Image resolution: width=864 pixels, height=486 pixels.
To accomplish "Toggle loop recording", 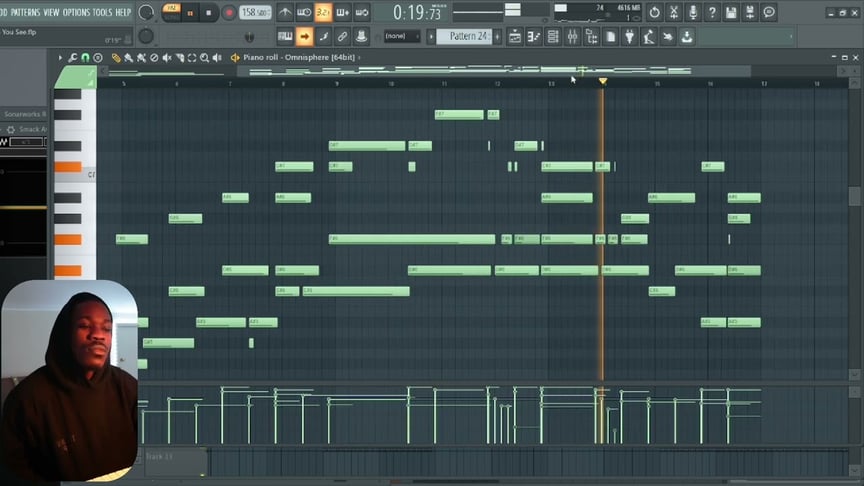I will pyautogui.click(x=361, y=12).
